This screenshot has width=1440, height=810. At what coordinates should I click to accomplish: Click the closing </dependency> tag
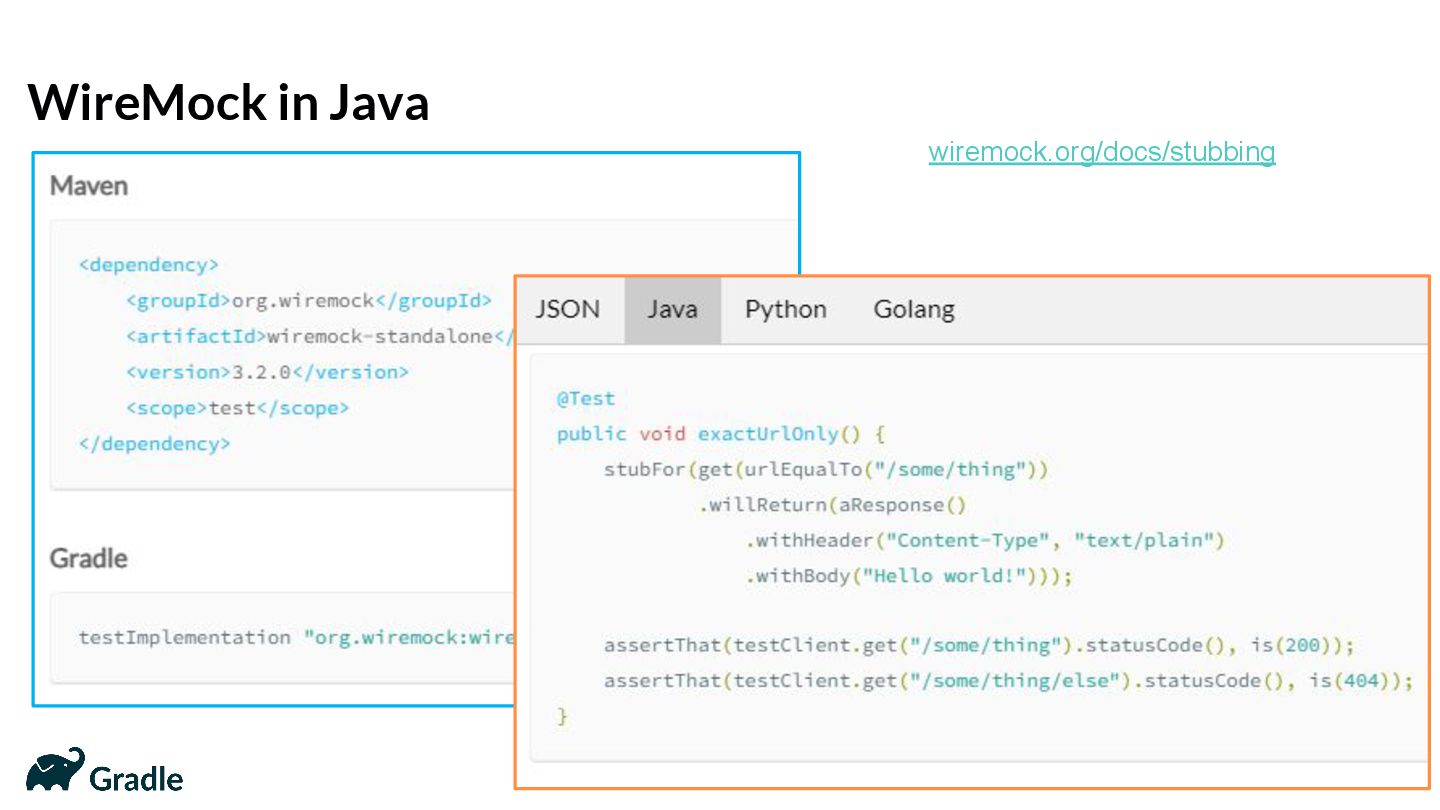(x=154, y=444)
